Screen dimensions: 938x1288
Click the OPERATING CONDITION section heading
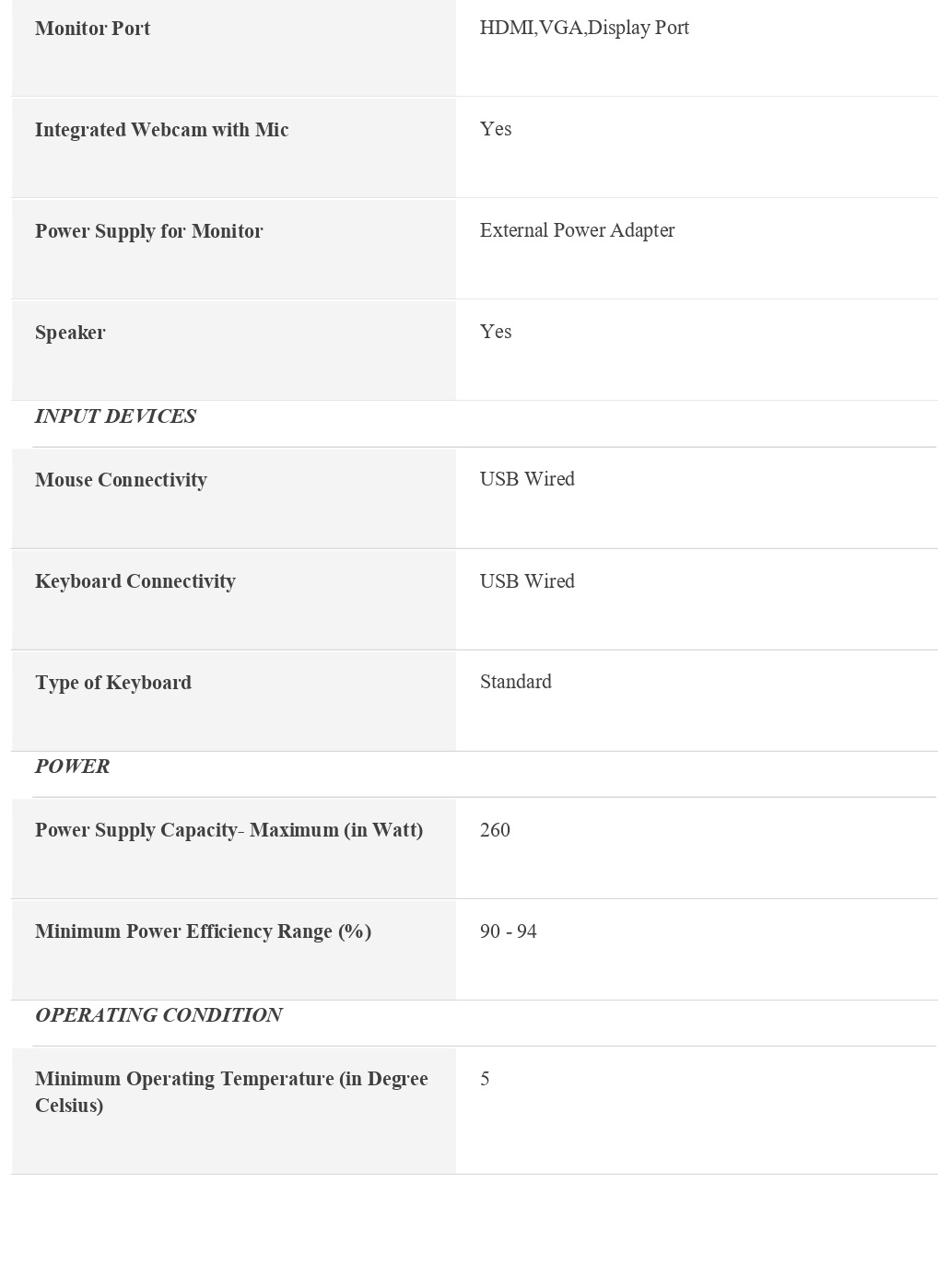pos(158,1015)
